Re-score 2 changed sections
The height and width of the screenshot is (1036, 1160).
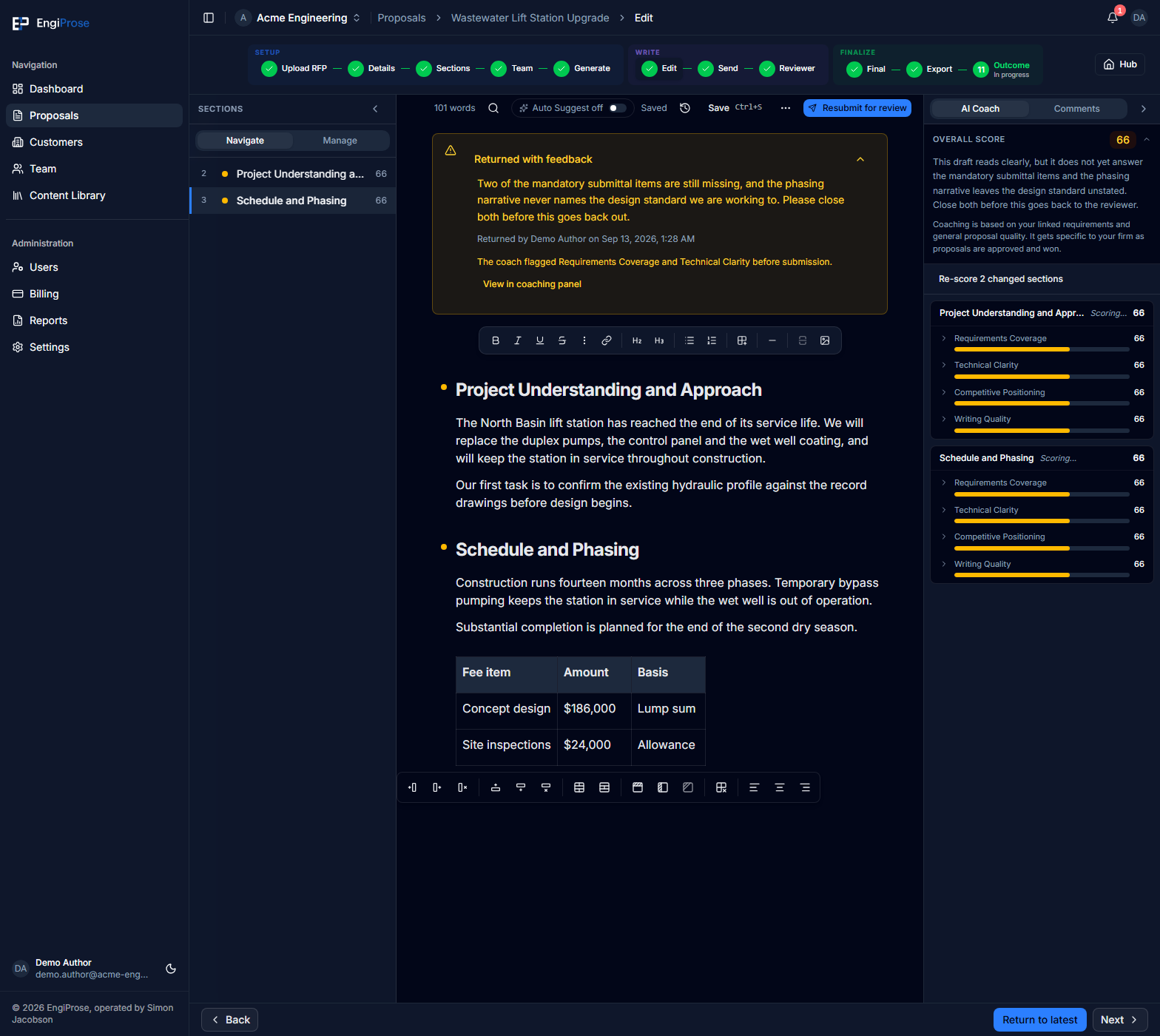(1001, 279)
